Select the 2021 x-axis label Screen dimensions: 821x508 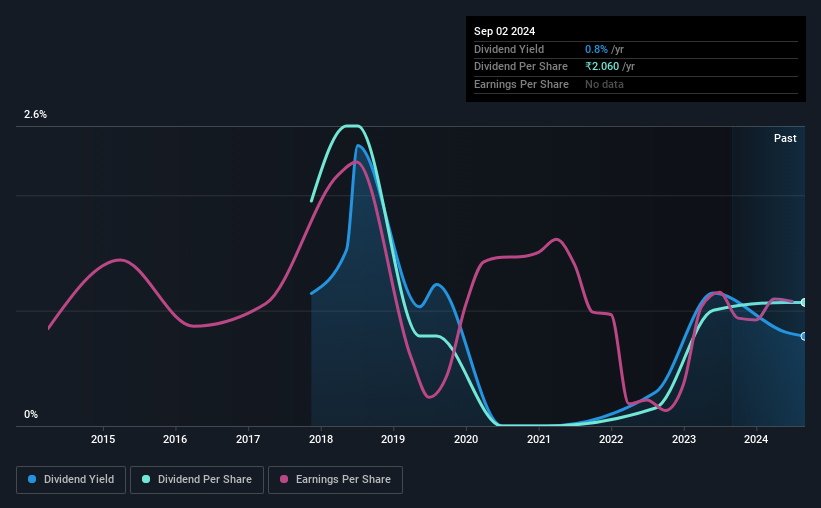[538, 439]
